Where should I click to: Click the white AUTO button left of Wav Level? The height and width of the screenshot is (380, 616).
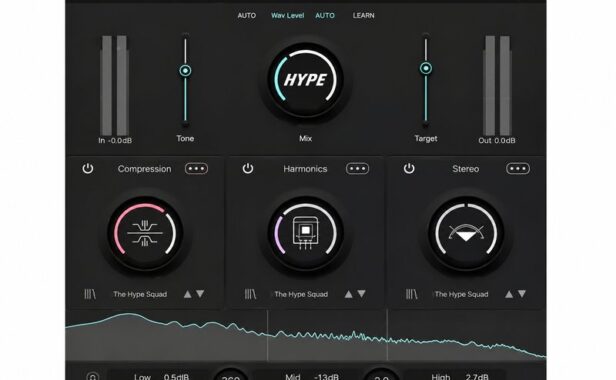[x=247, y=16]
